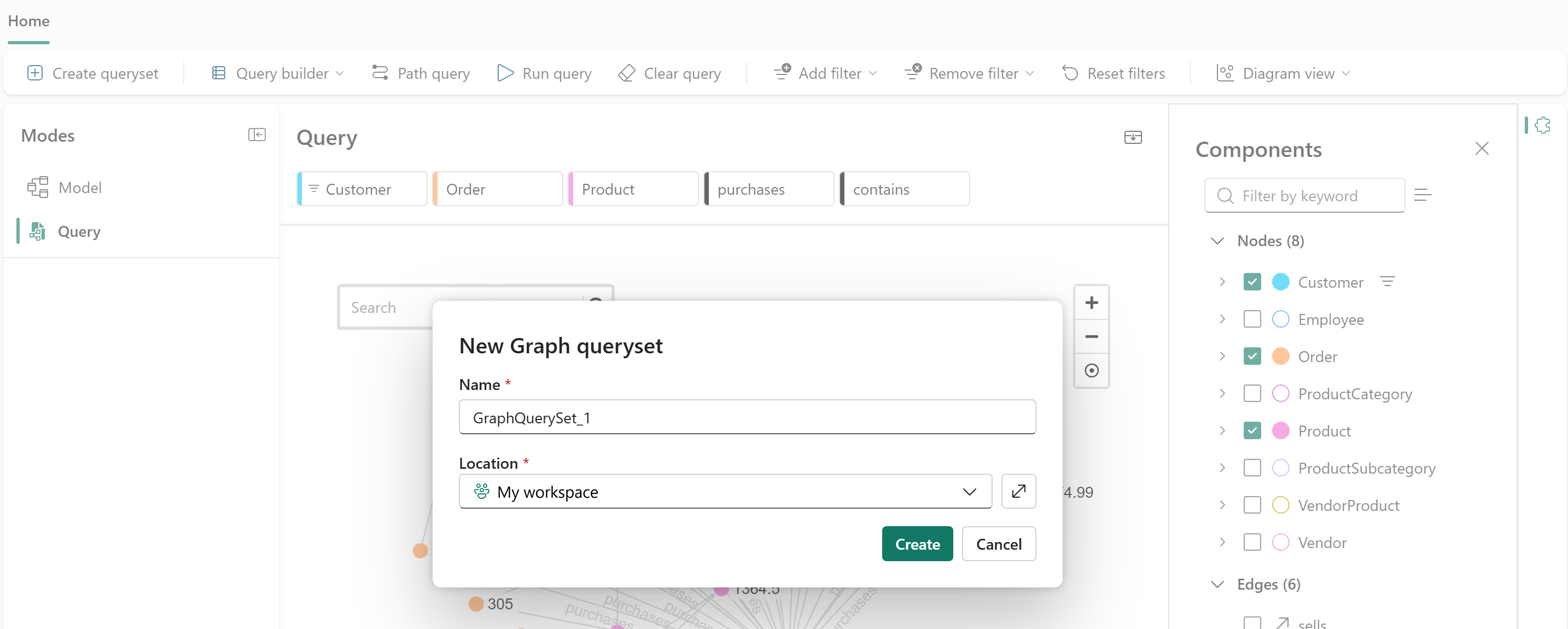Click the puzzle icon on the right rail

coord(1542,125)
